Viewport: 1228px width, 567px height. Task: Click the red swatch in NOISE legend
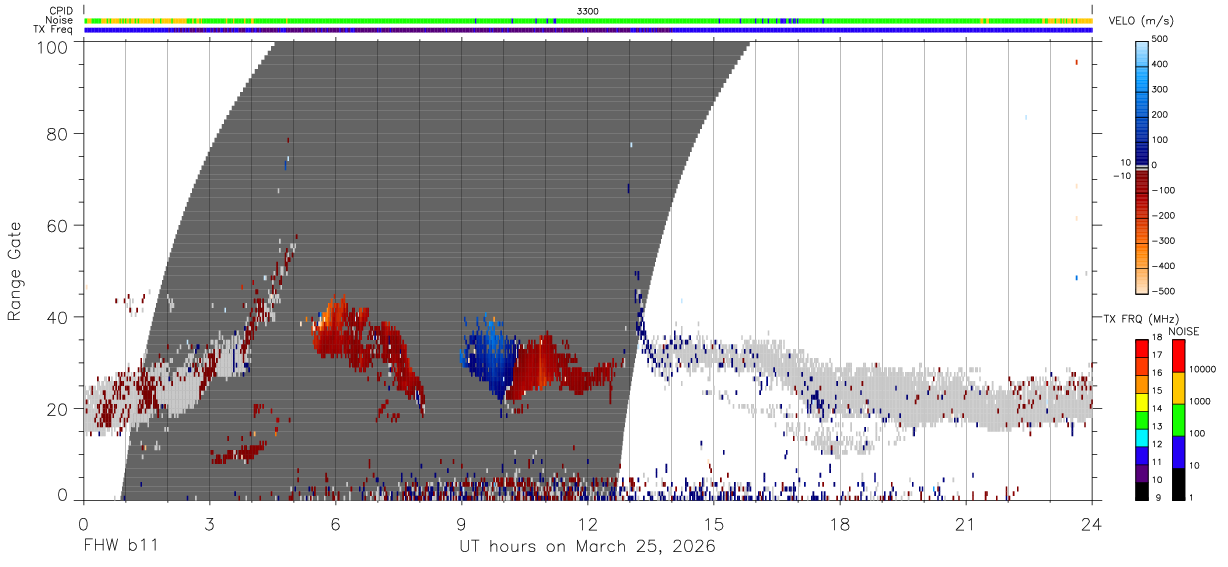(x=1178, y=356)
